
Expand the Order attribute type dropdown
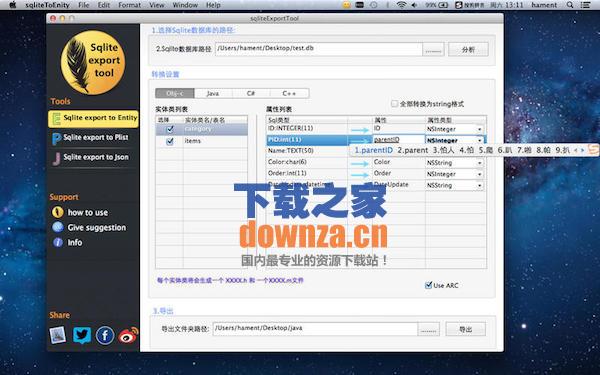[479, 174]
